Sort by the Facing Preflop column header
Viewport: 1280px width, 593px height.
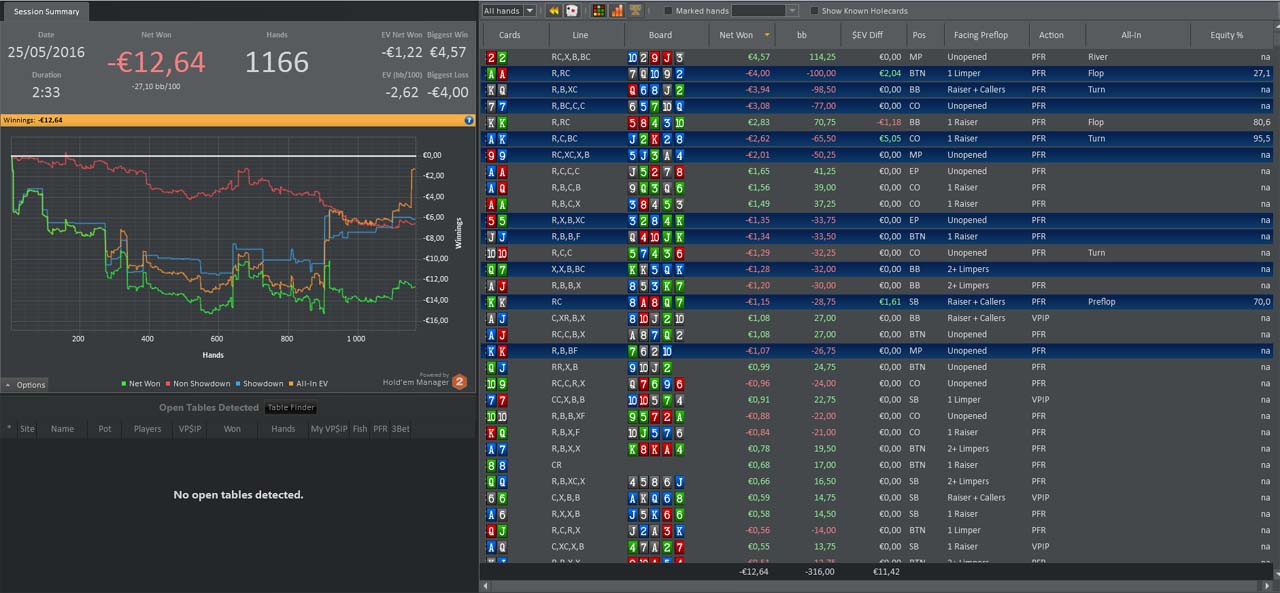tap(981, 35)
